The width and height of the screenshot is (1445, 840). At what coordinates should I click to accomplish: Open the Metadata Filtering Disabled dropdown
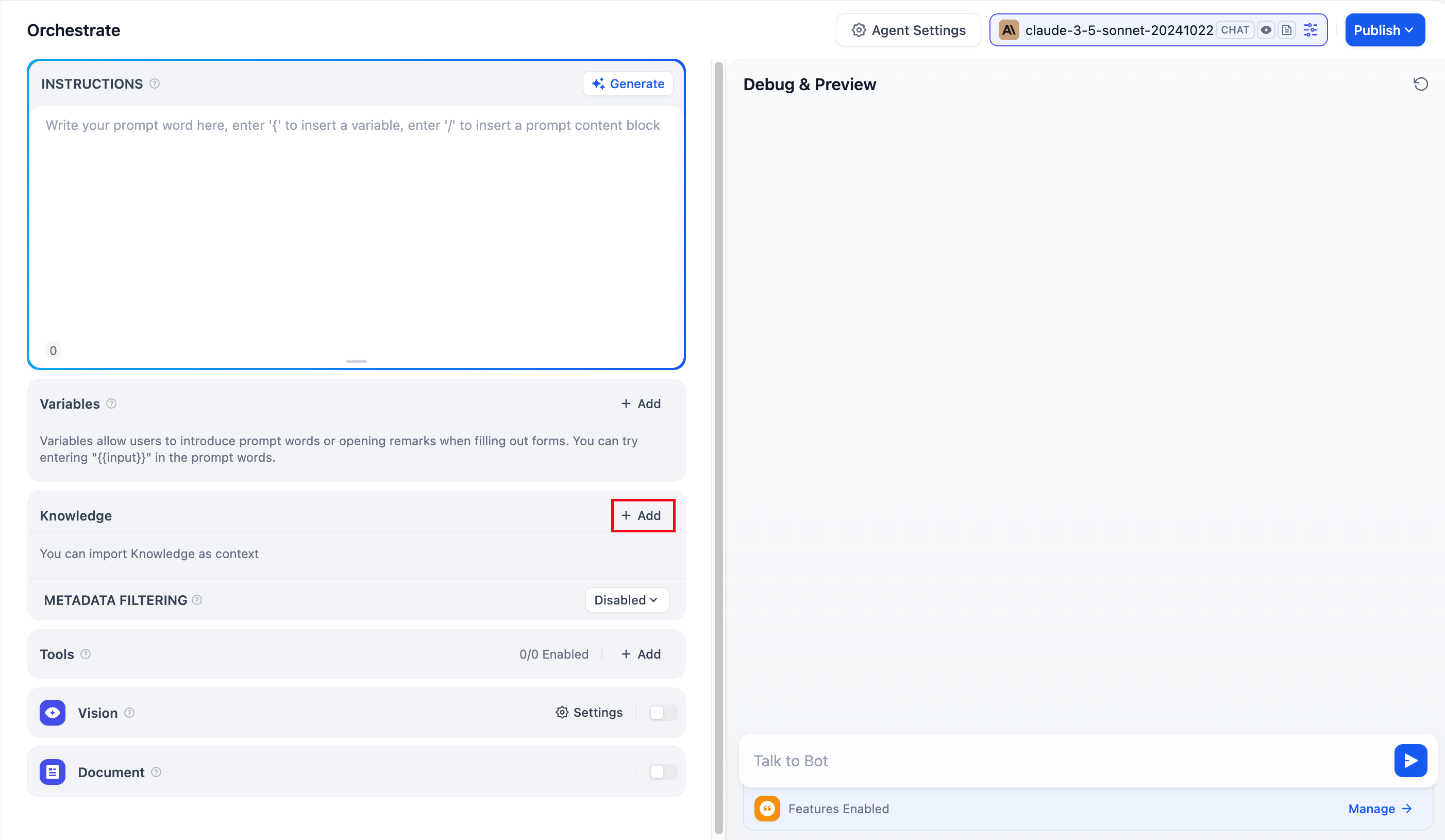coord(627,600)
